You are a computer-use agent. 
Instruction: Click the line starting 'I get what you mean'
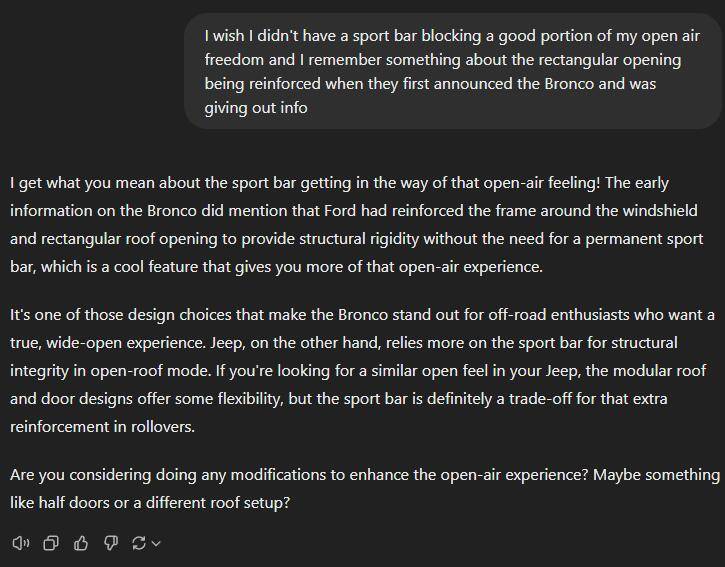pos(339,183)
